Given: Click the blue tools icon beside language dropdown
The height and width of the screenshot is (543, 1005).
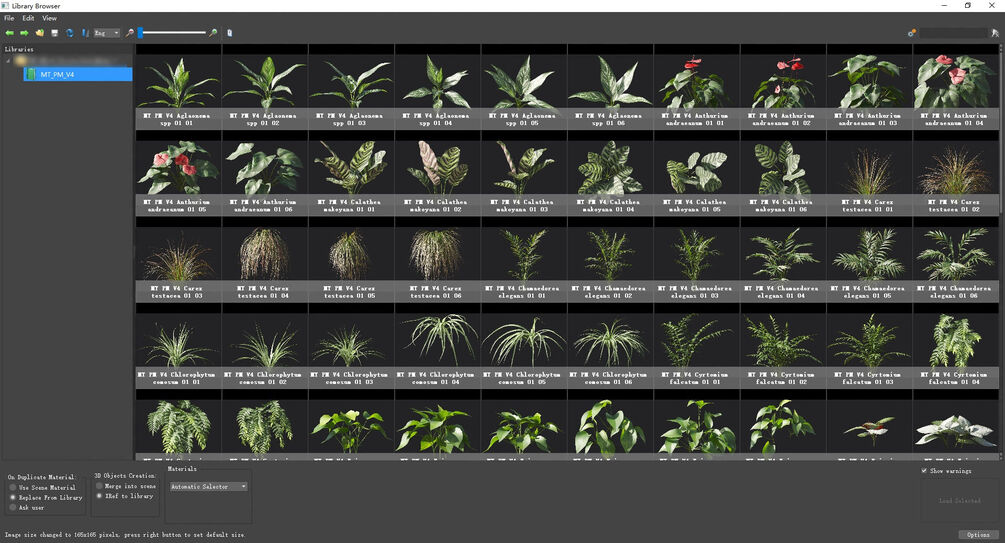Looking at the screenshot, I should (x=85, y=33).
